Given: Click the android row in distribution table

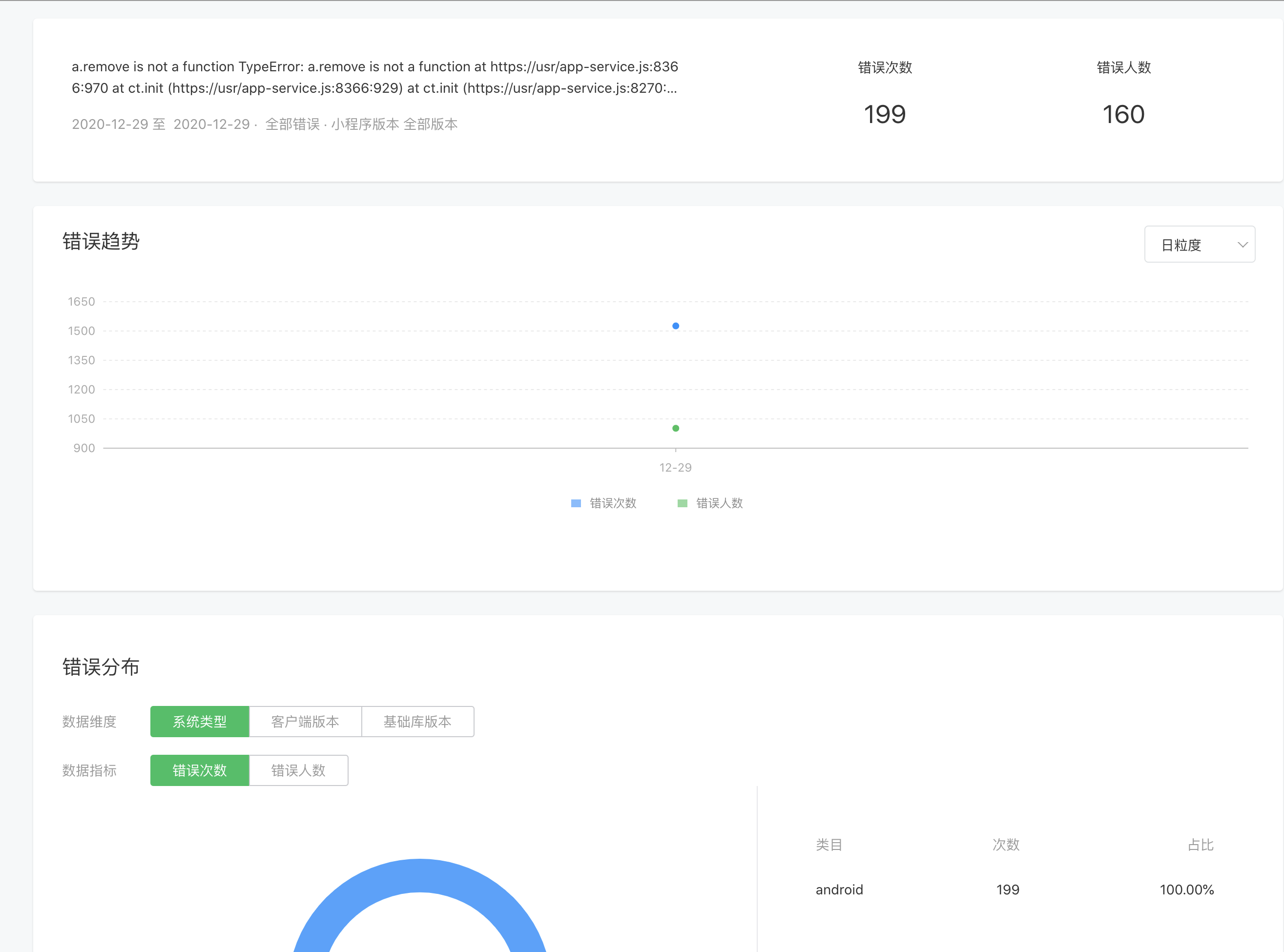Looking at the screenshot, I should [839, 889].
